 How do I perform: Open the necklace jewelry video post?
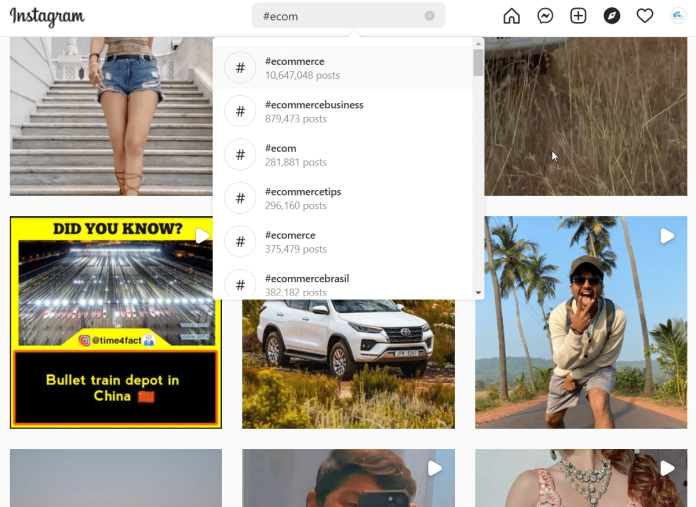tap(581, 478)
